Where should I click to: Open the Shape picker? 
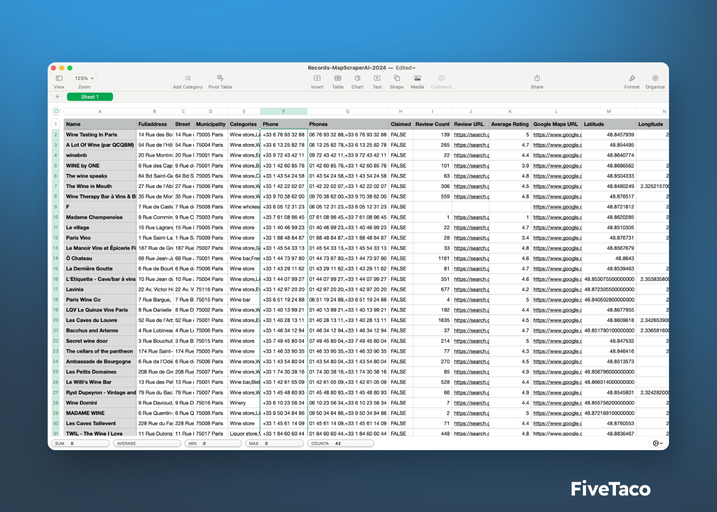pyautogui.click(x=397, y=78)
